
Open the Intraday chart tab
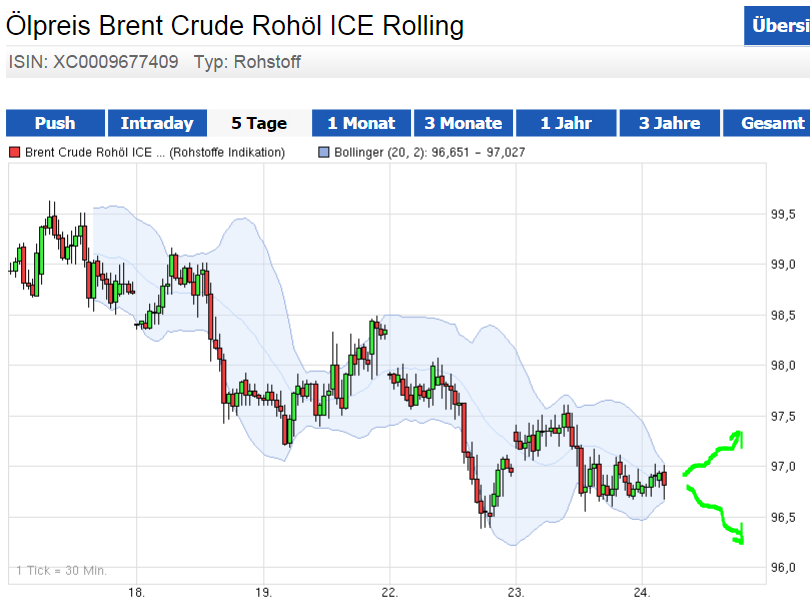(x=157, y=123)
